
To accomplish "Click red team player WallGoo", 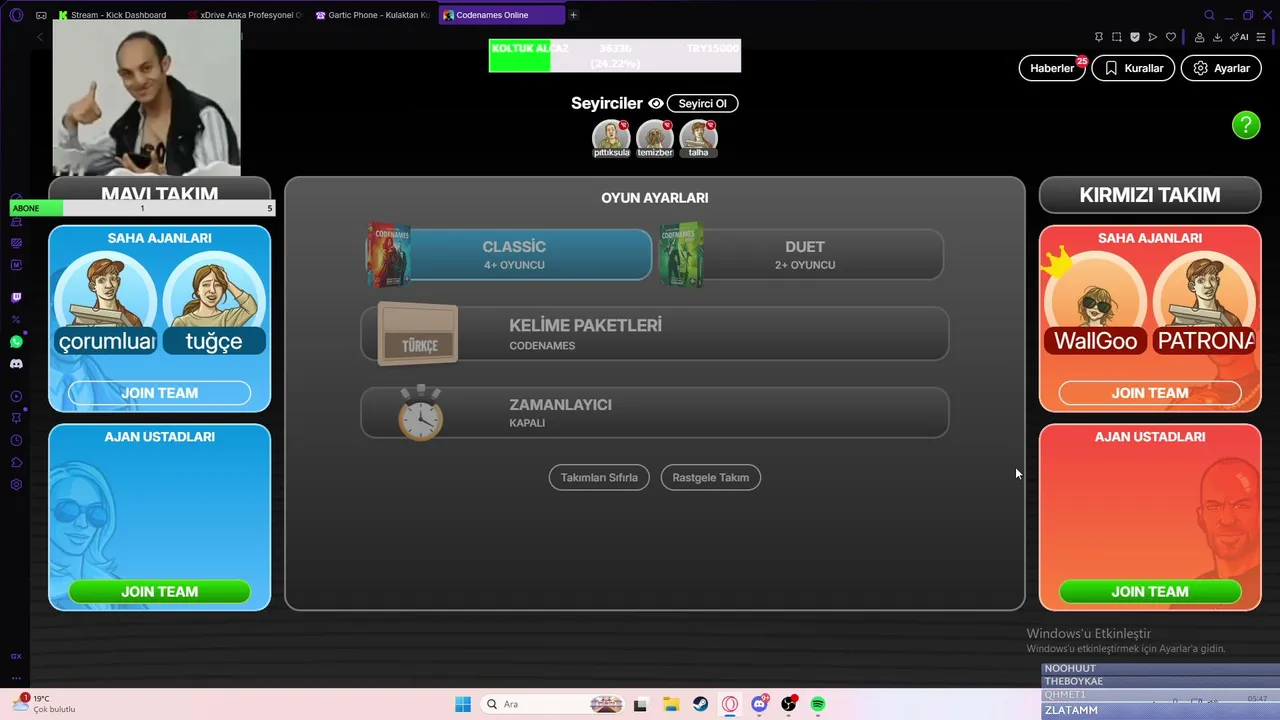I will click(x=1095, y=305).
